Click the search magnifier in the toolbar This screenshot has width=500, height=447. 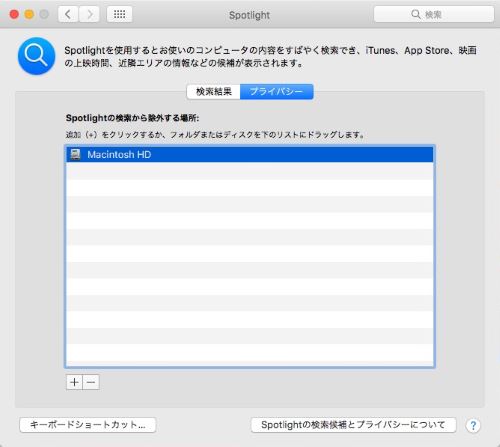tap(415, 14)
